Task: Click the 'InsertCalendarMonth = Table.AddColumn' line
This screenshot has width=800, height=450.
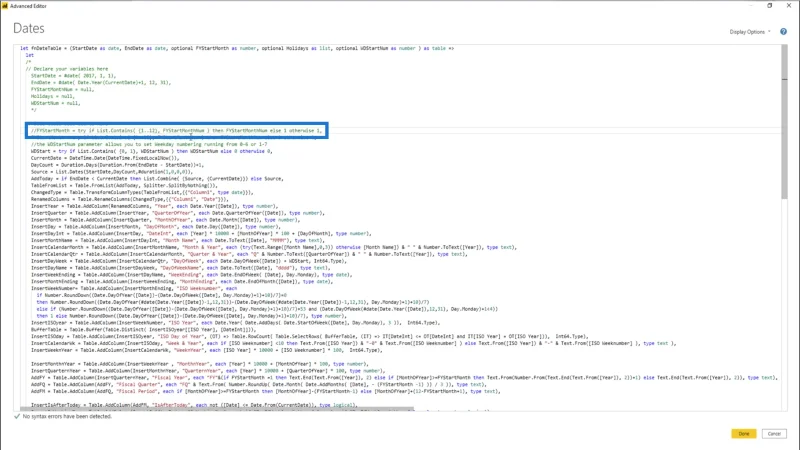Action: [x=273, y=247]
